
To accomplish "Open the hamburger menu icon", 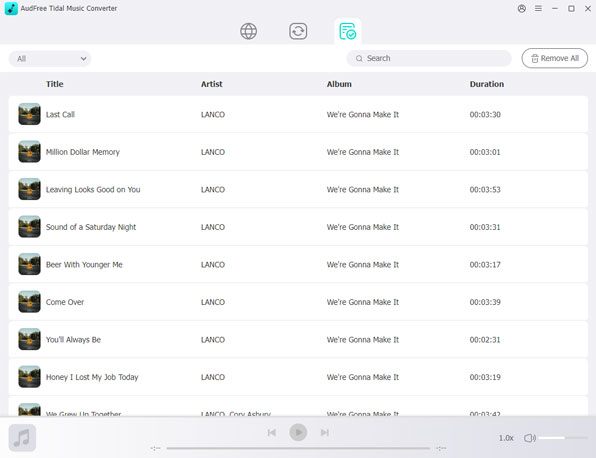I will pyautogui.click(x=538, y=8).
